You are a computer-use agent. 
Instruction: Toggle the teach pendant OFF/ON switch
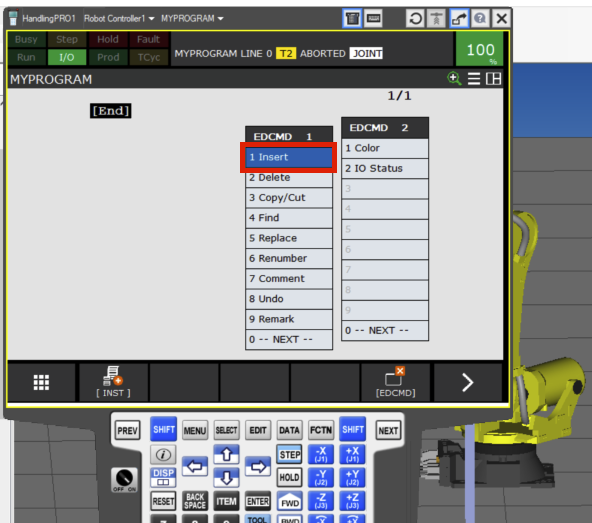(124, 480)
